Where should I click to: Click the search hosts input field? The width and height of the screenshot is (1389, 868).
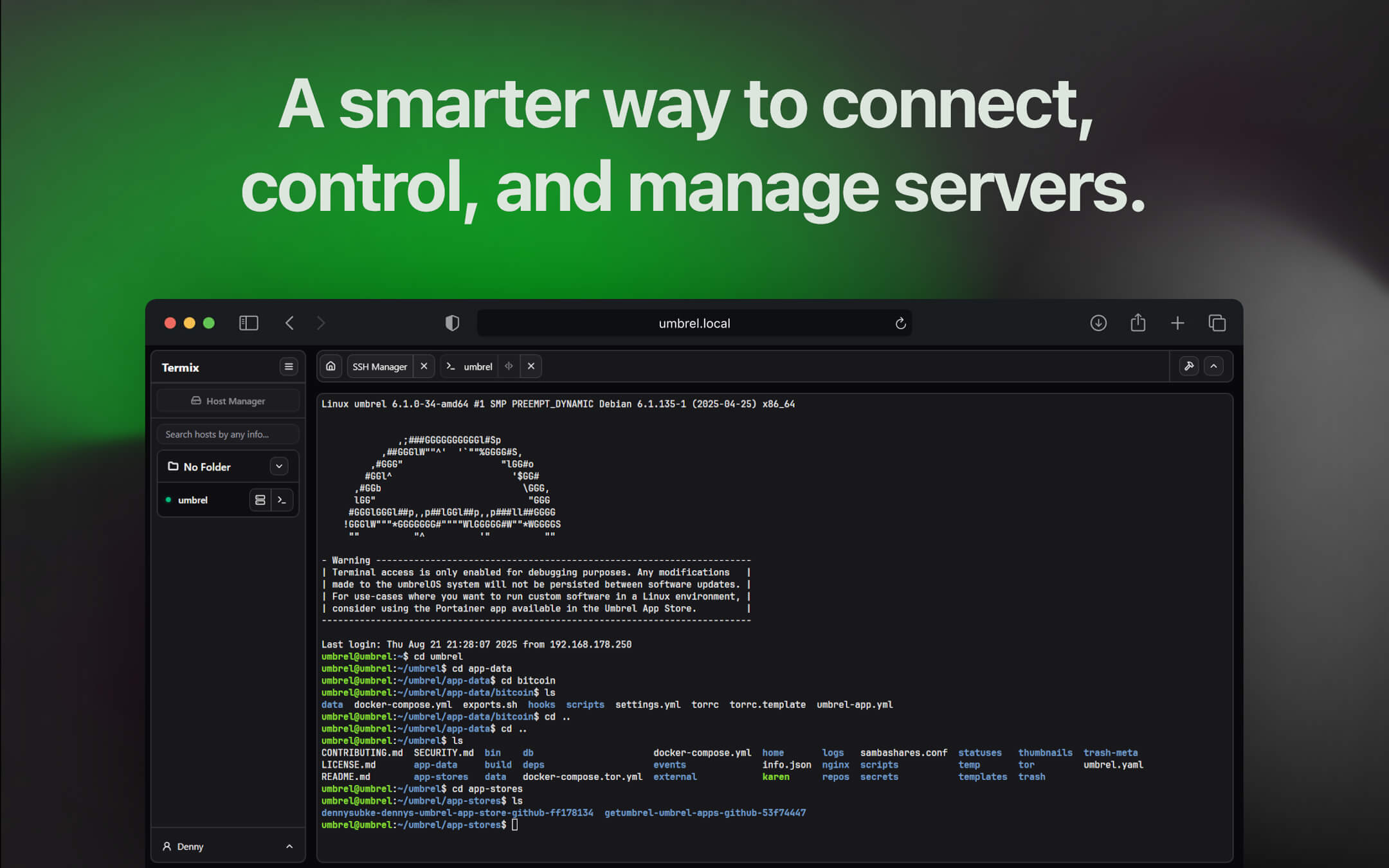228,434
